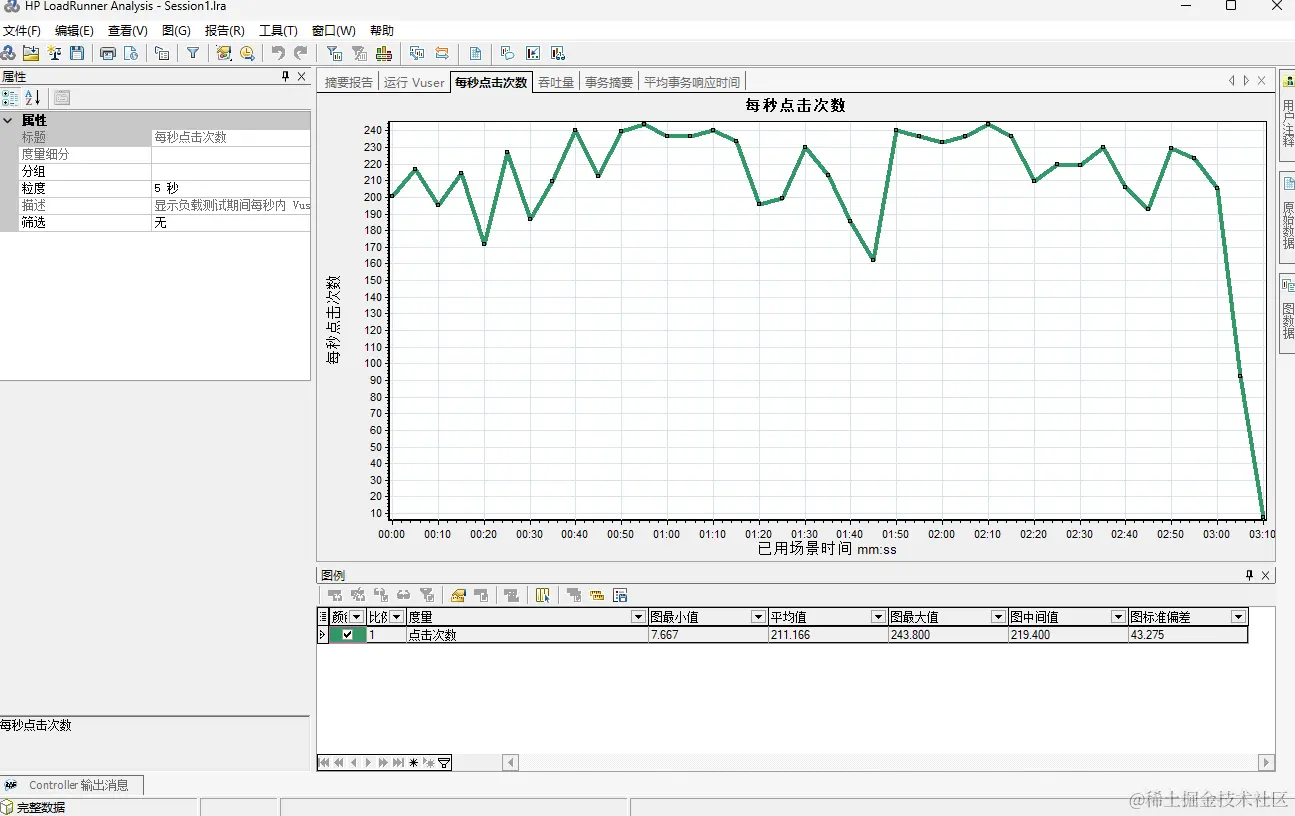1295x816 pixels.
Task: Click the column chooser icon in legend toolbar
Action: click(543, 595)
